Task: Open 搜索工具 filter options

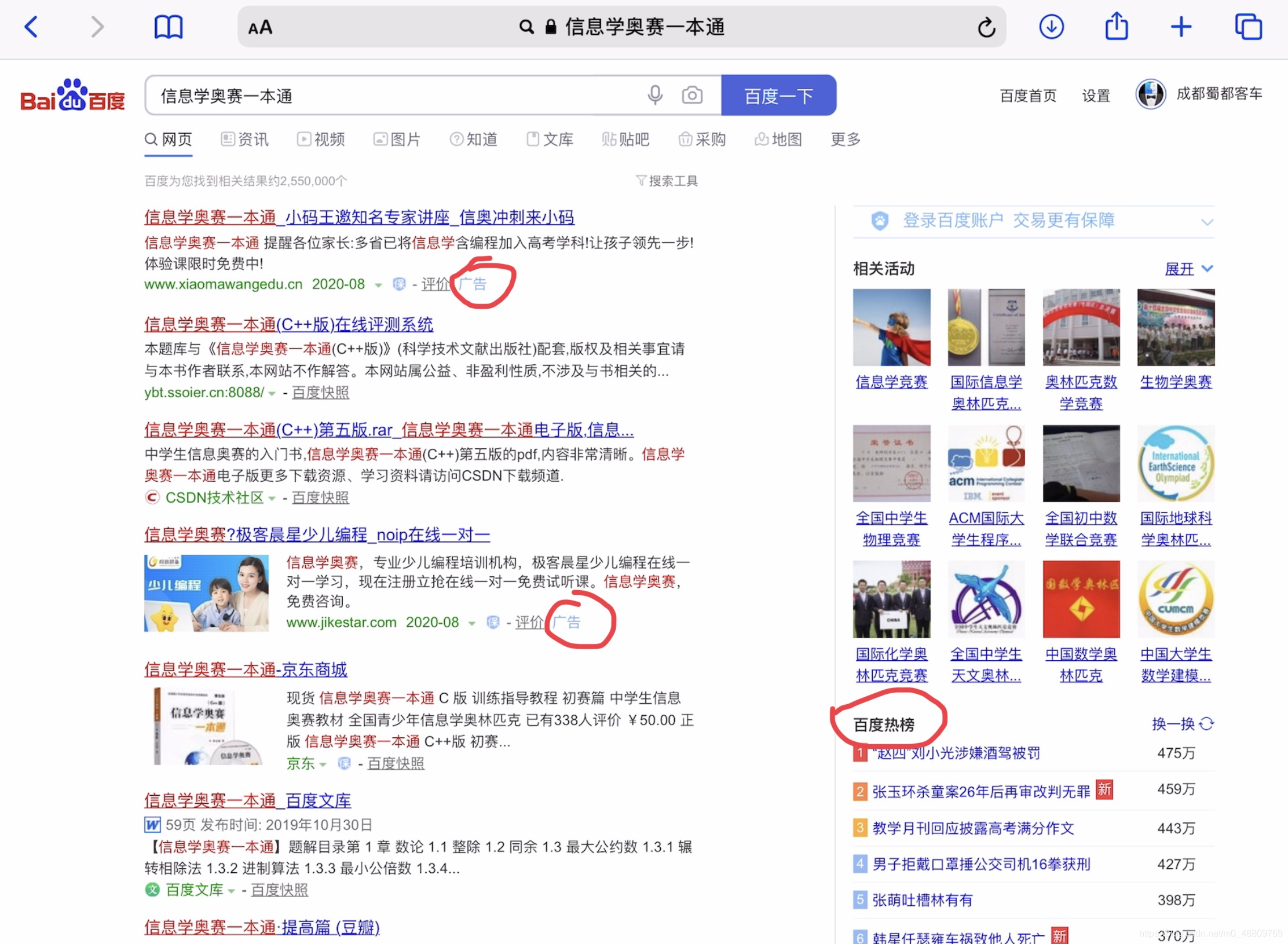Action: pos(667,181)
